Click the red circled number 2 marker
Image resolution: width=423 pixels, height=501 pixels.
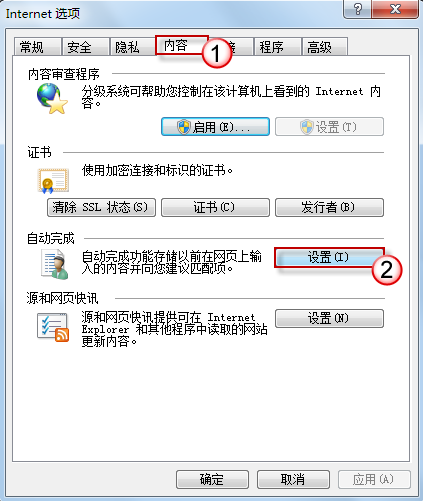(387, 270)
